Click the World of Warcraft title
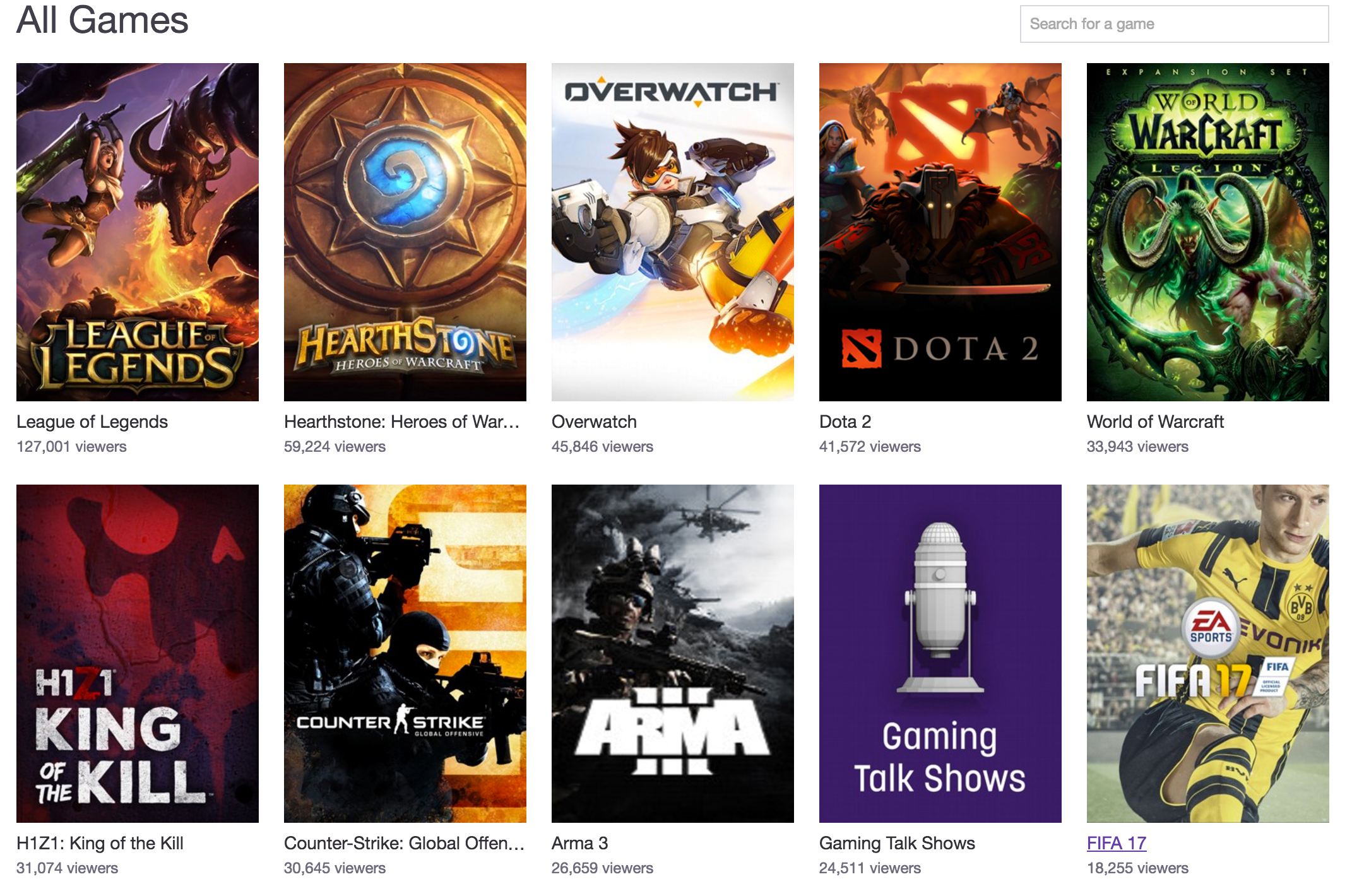Viewport: 1352px width, 896px height. 1155,421
